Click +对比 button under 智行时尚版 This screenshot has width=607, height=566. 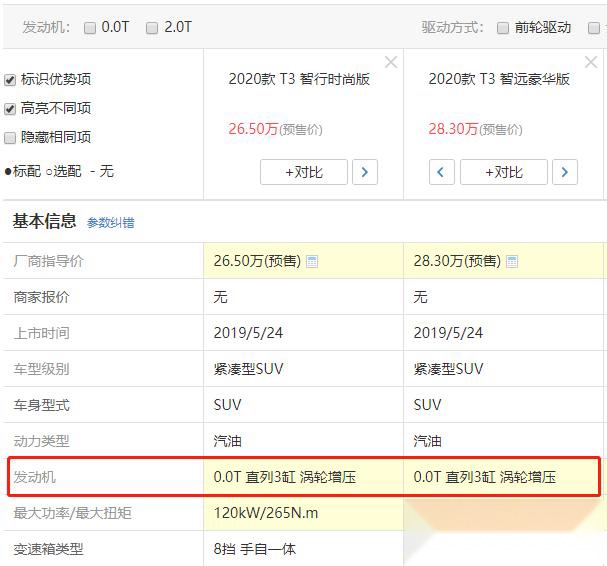coord(304,172)
